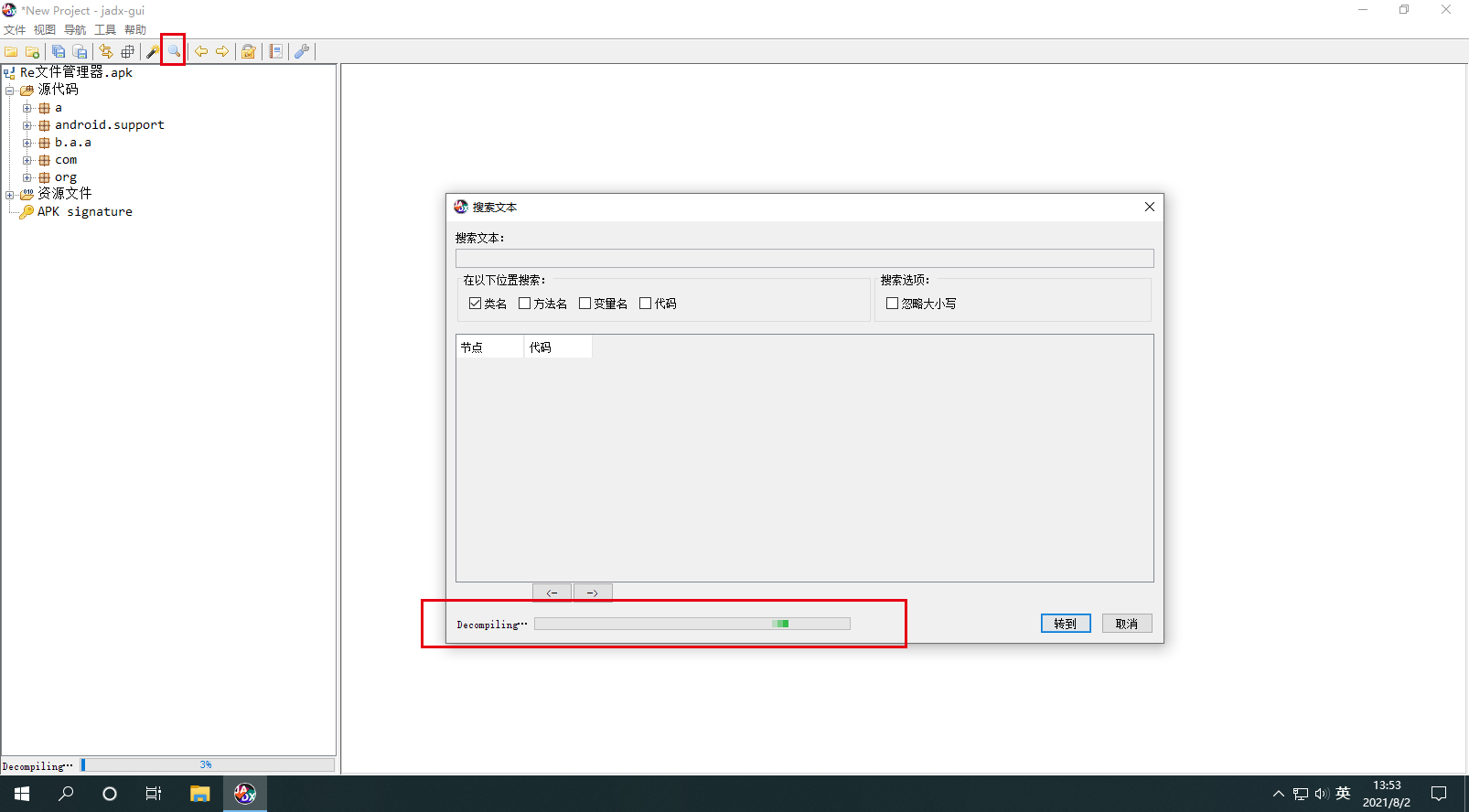Click the dialog Decompiling progress bar

tap(692, 624)
